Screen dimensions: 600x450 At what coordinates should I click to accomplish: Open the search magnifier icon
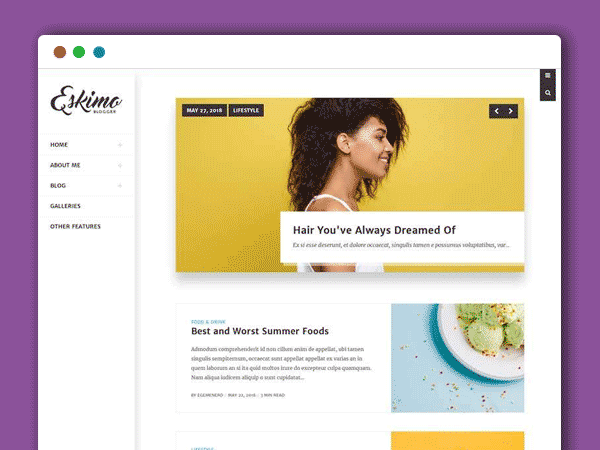[548, 93]
